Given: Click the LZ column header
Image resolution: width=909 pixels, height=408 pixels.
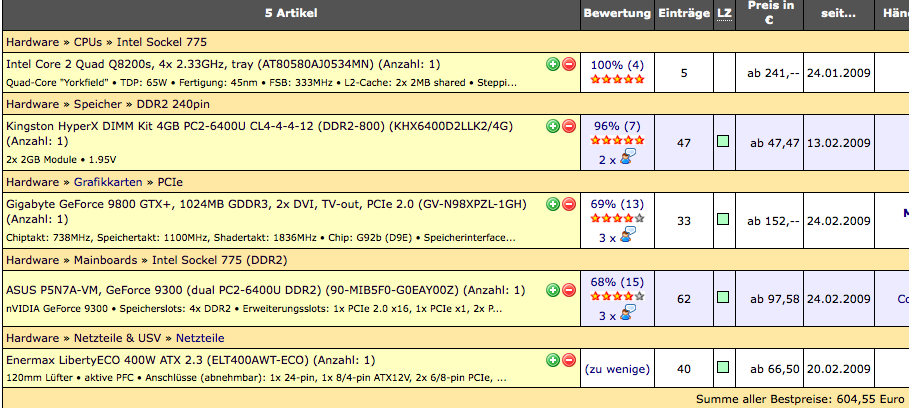Looking at the screenshot, I should (x=724, y=13).
